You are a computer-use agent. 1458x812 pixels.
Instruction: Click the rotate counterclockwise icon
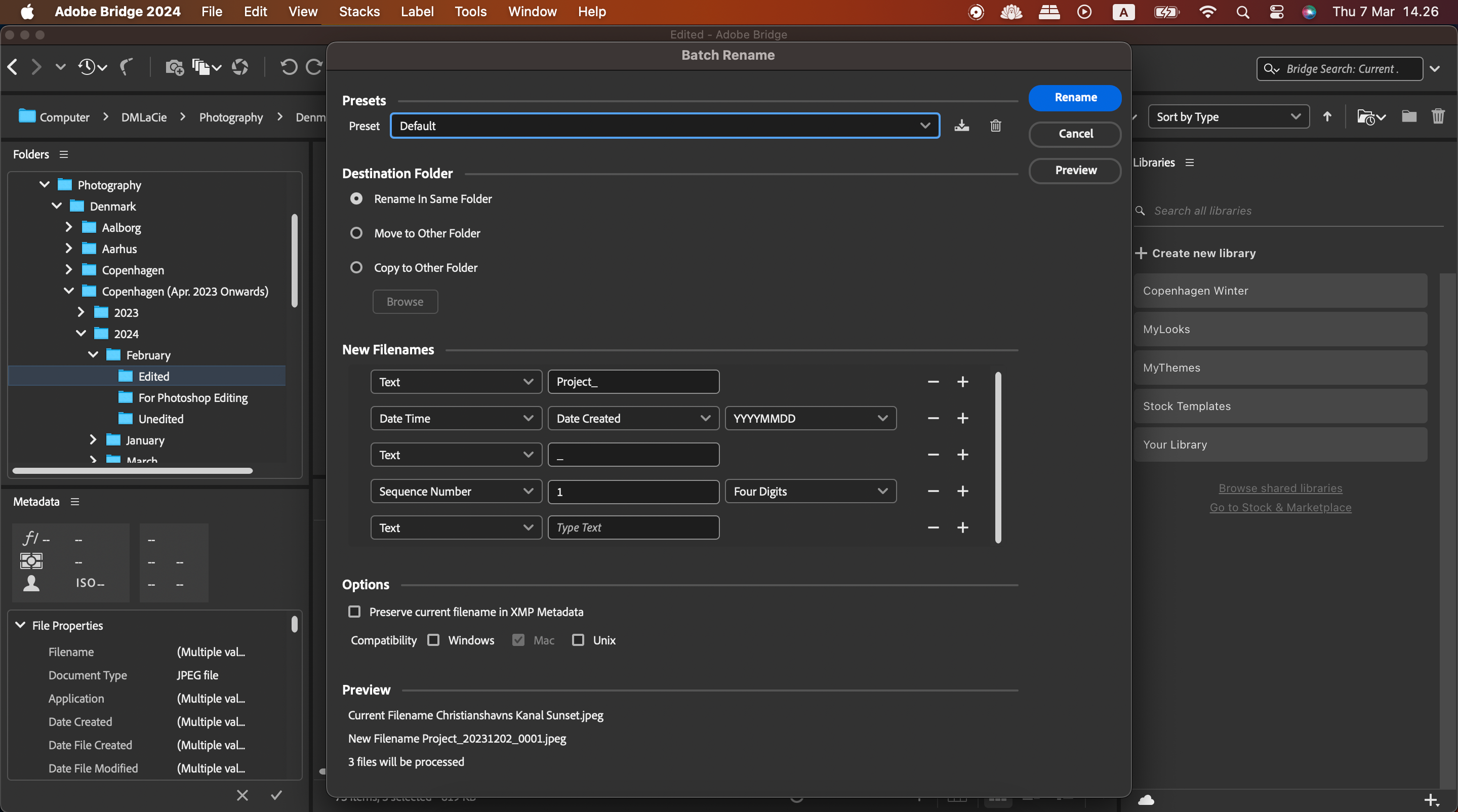(x=289, y=67)
